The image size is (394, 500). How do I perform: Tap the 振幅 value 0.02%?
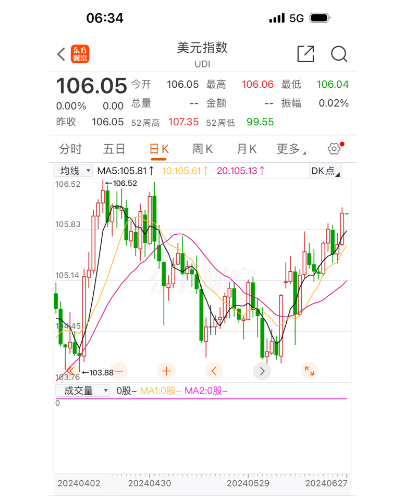(333, 103)
